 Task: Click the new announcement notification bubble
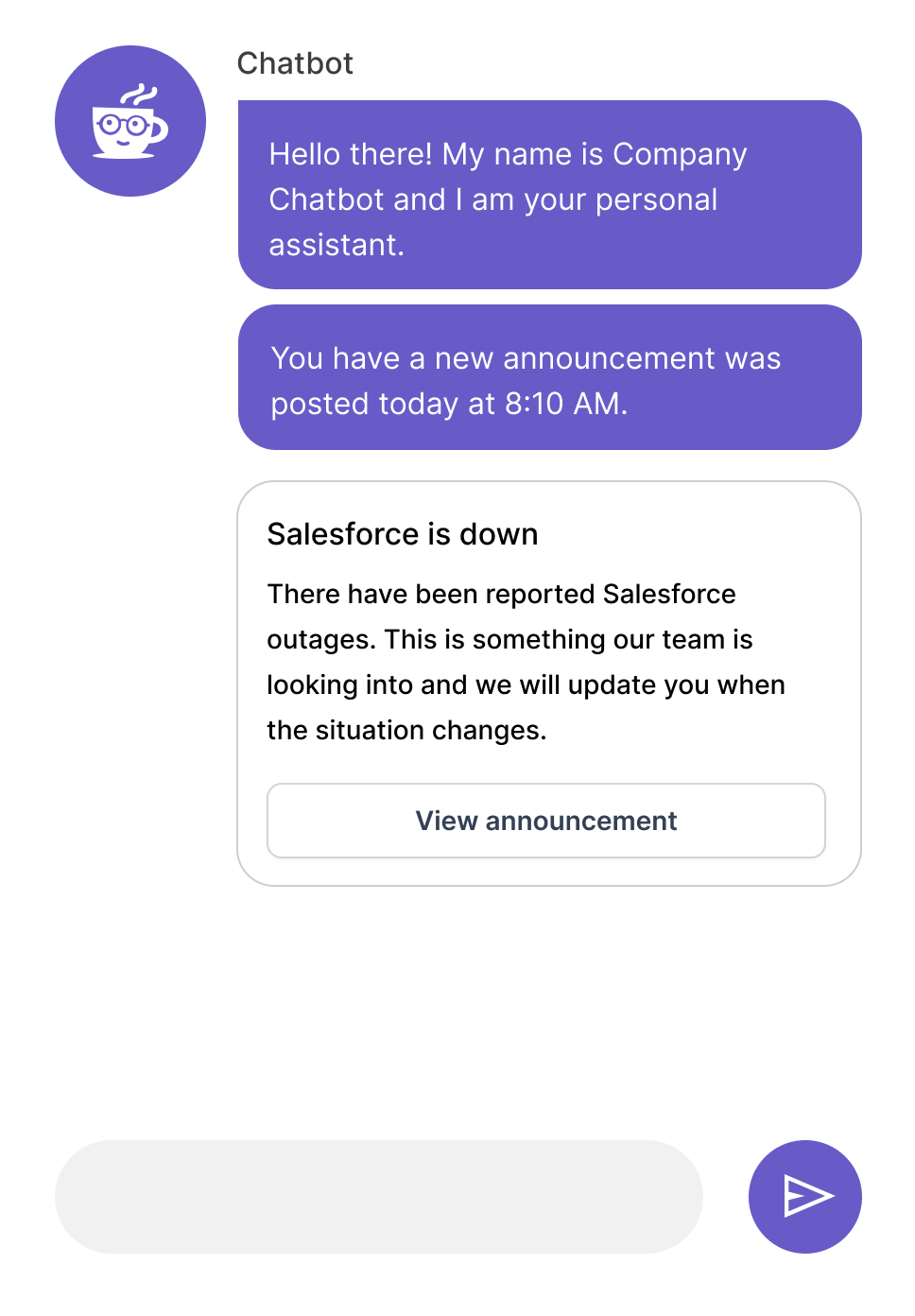(549, 377)
